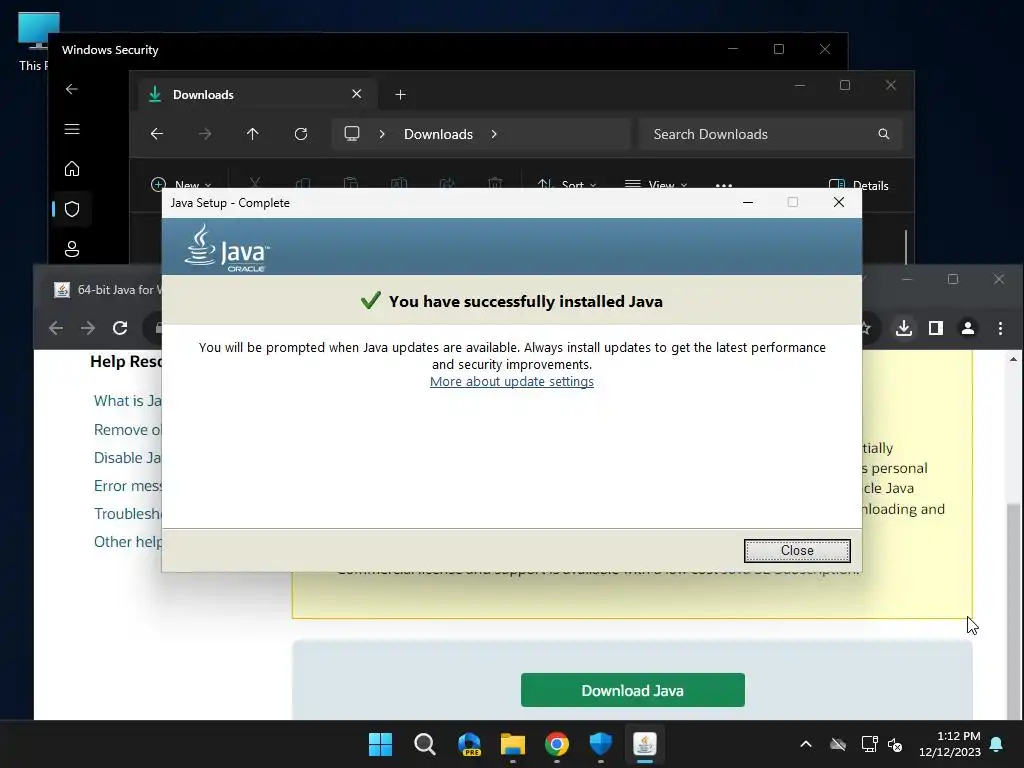
Task: Open the Error messages help link
Action: [x=127, y=486]
